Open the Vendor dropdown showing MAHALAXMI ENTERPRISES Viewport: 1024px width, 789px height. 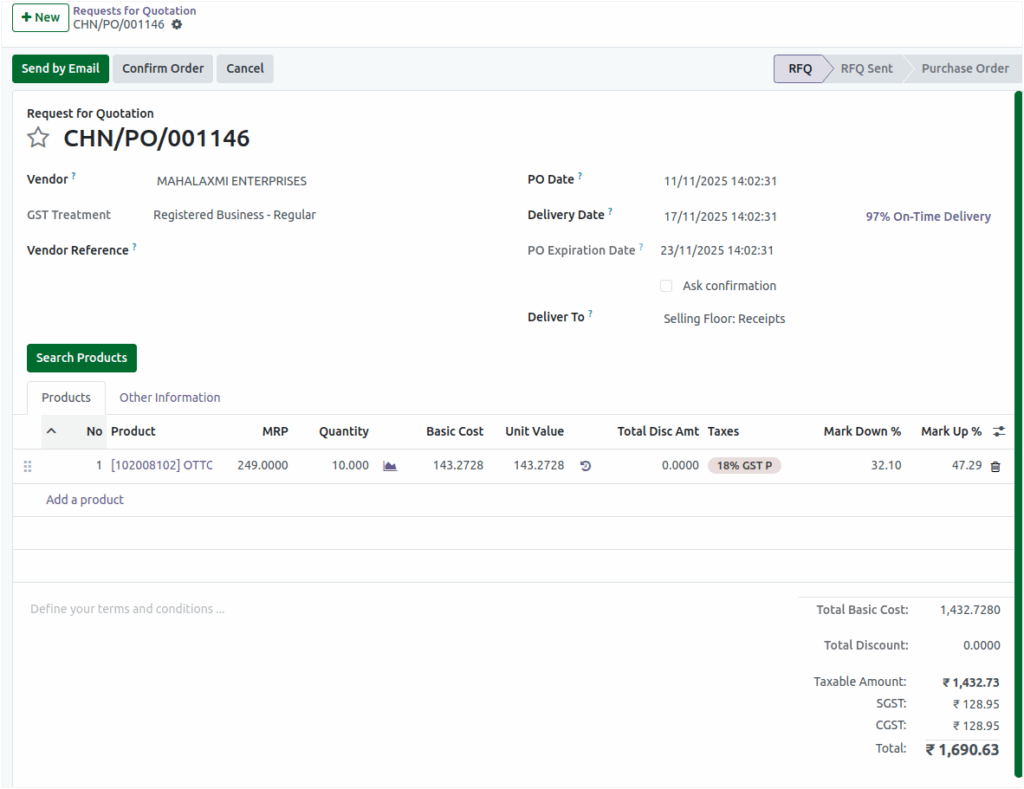(x=230, y=181)
